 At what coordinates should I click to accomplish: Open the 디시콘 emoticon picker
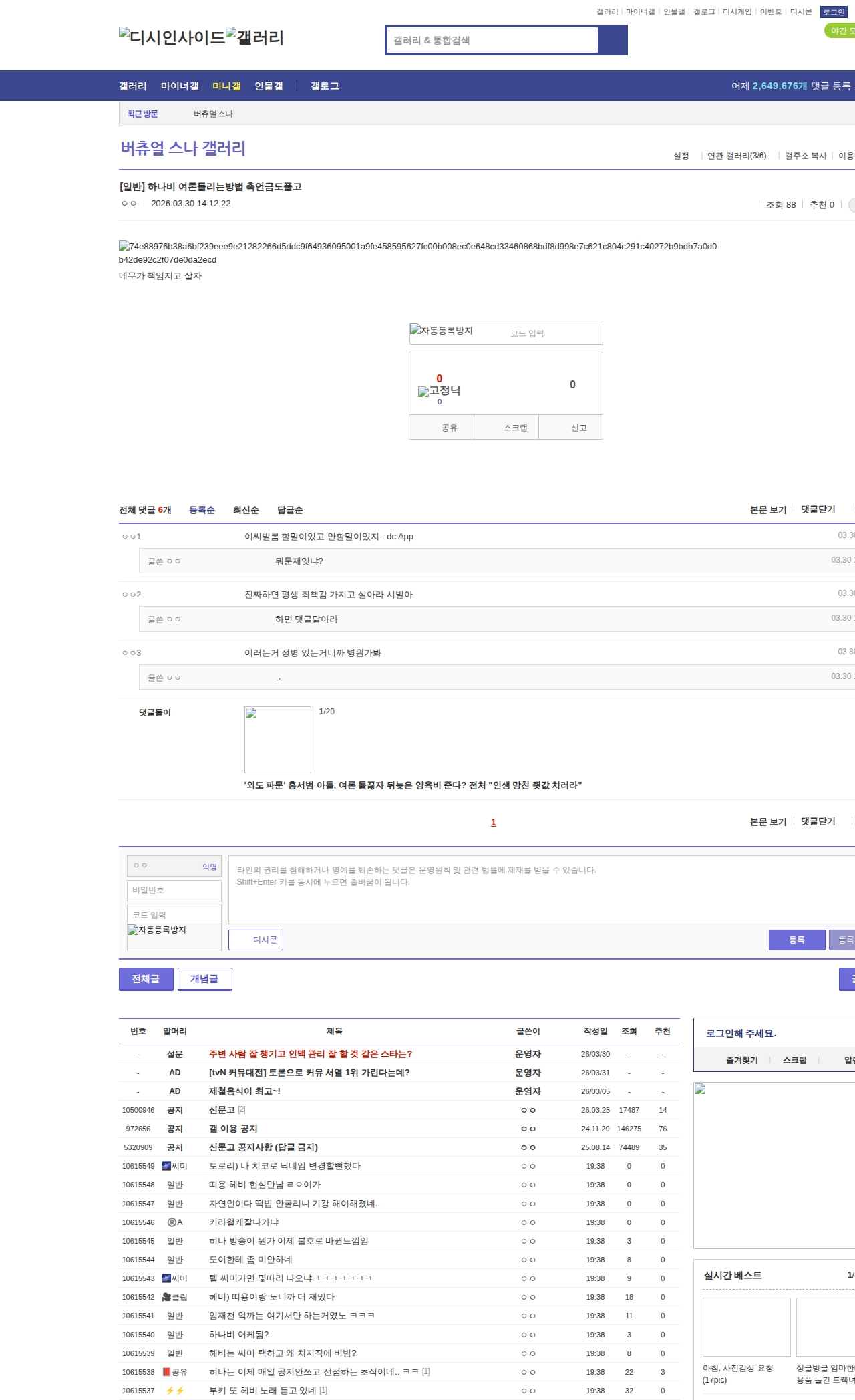point(256,940)
